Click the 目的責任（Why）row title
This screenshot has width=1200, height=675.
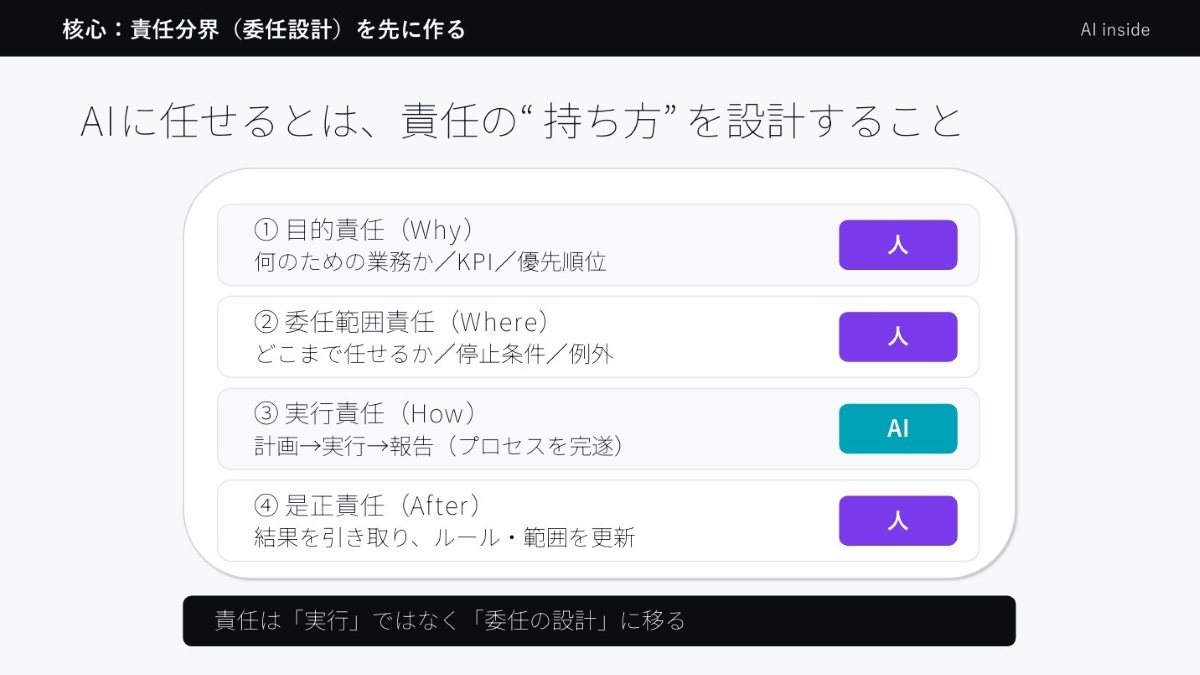378,230
